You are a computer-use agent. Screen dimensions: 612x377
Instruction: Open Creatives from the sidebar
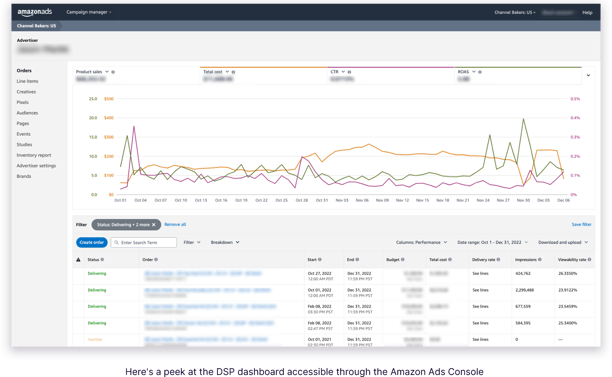click(x=26, y=92)
